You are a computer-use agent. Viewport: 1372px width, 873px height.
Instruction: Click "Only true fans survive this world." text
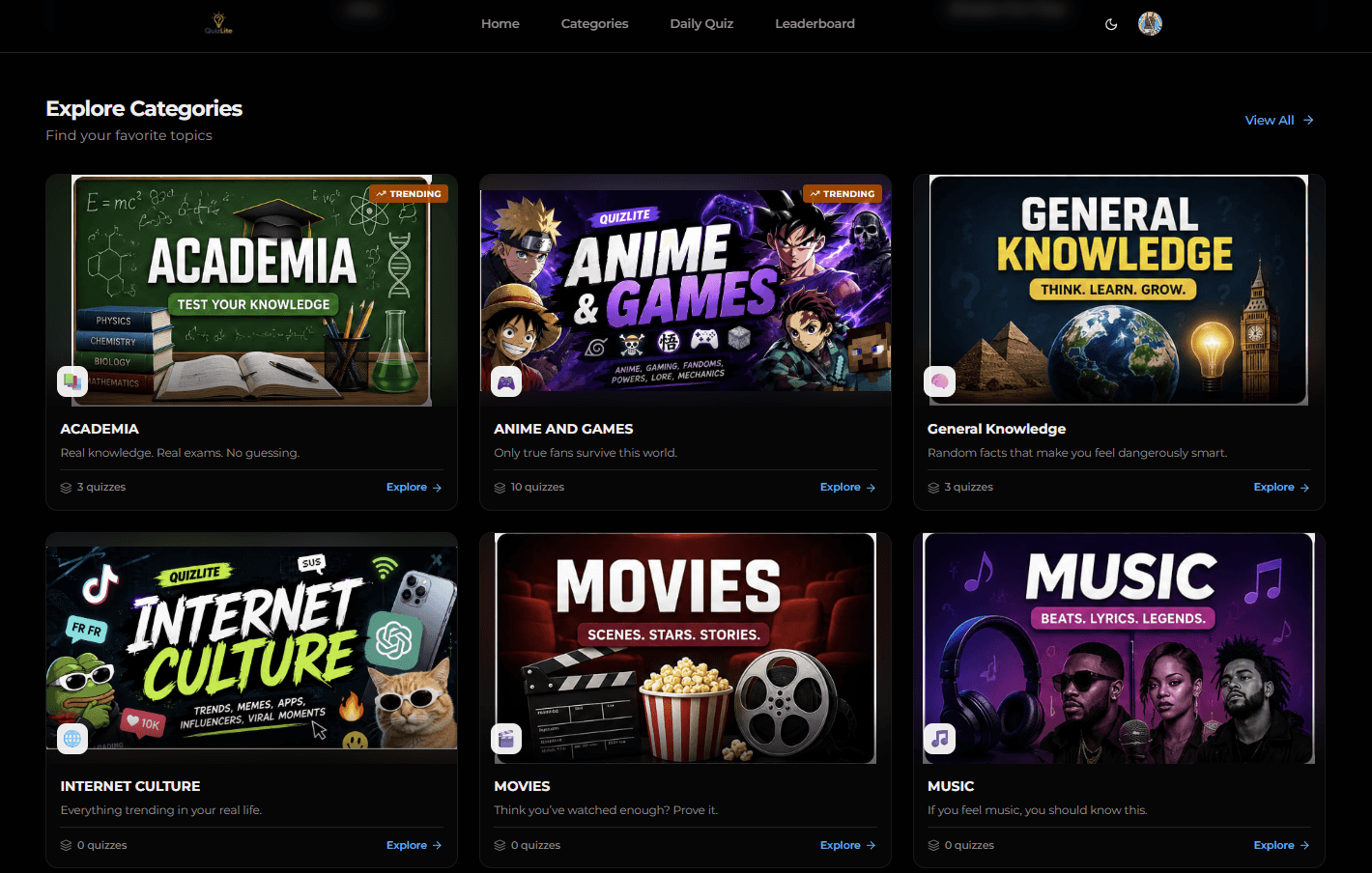click(586, 453)
